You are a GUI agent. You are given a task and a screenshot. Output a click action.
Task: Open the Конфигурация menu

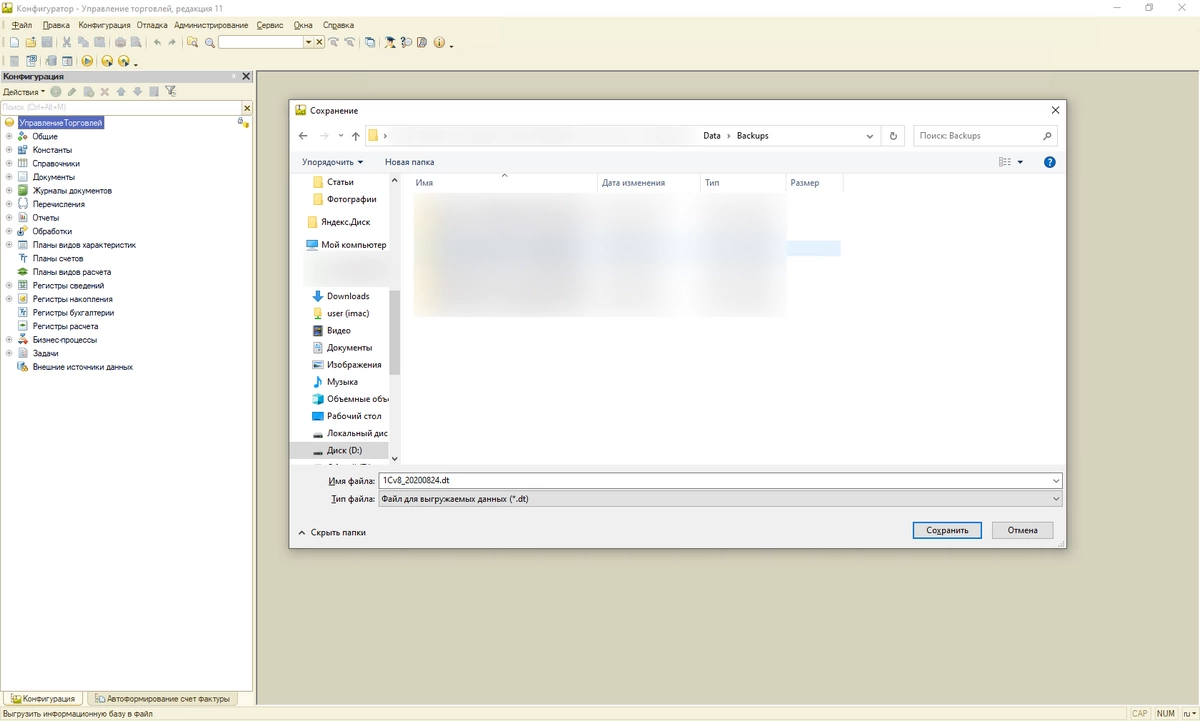tap(104, 25)
